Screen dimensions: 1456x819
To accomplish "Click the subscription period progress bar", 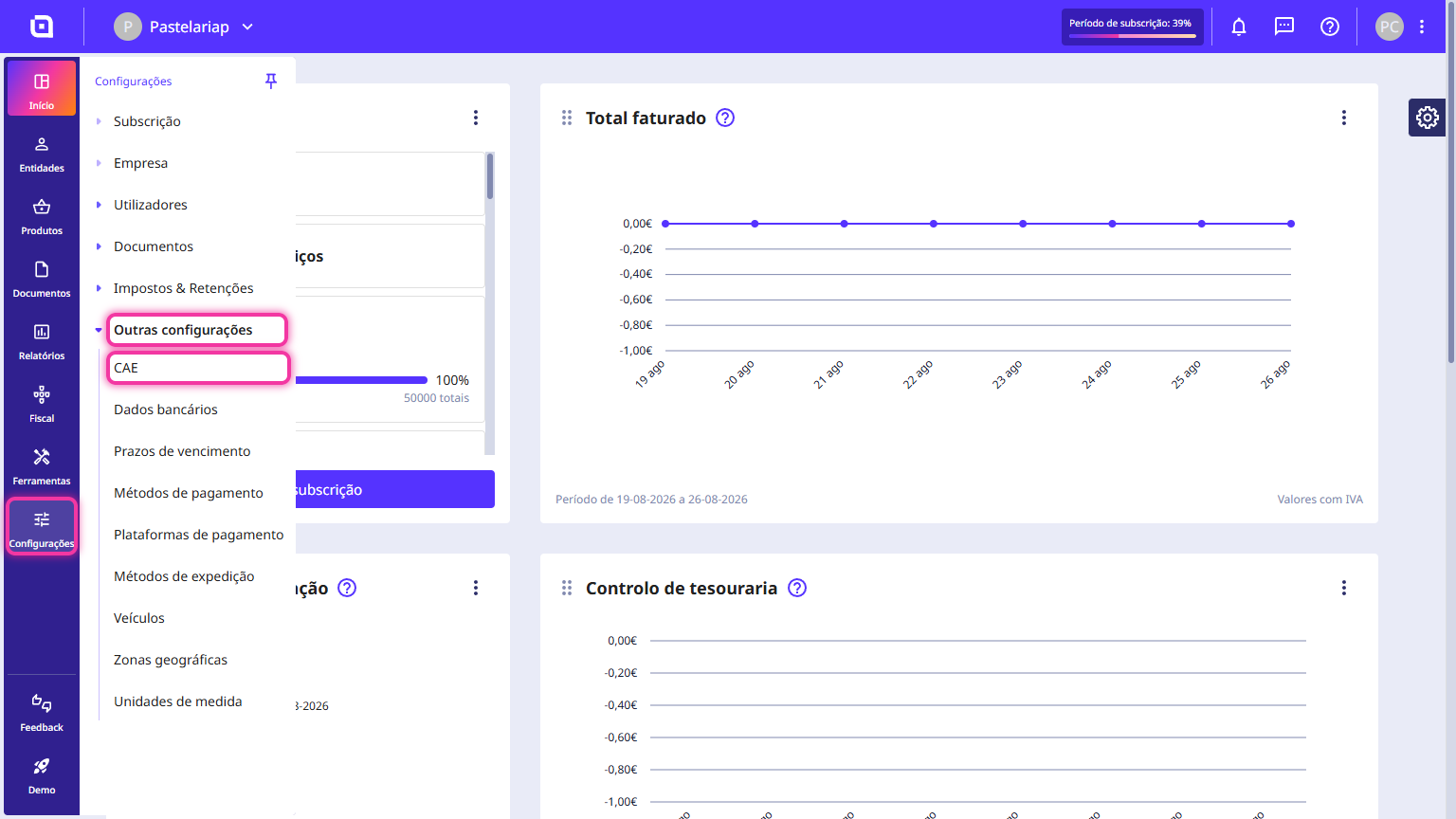I will click(1133, 36).
